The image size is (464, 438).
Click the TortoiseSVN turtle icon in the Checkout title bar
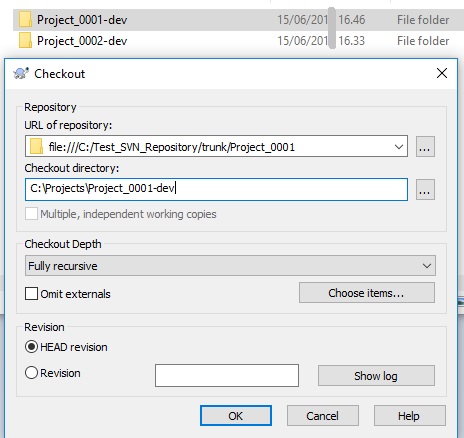tap(21, 73)
